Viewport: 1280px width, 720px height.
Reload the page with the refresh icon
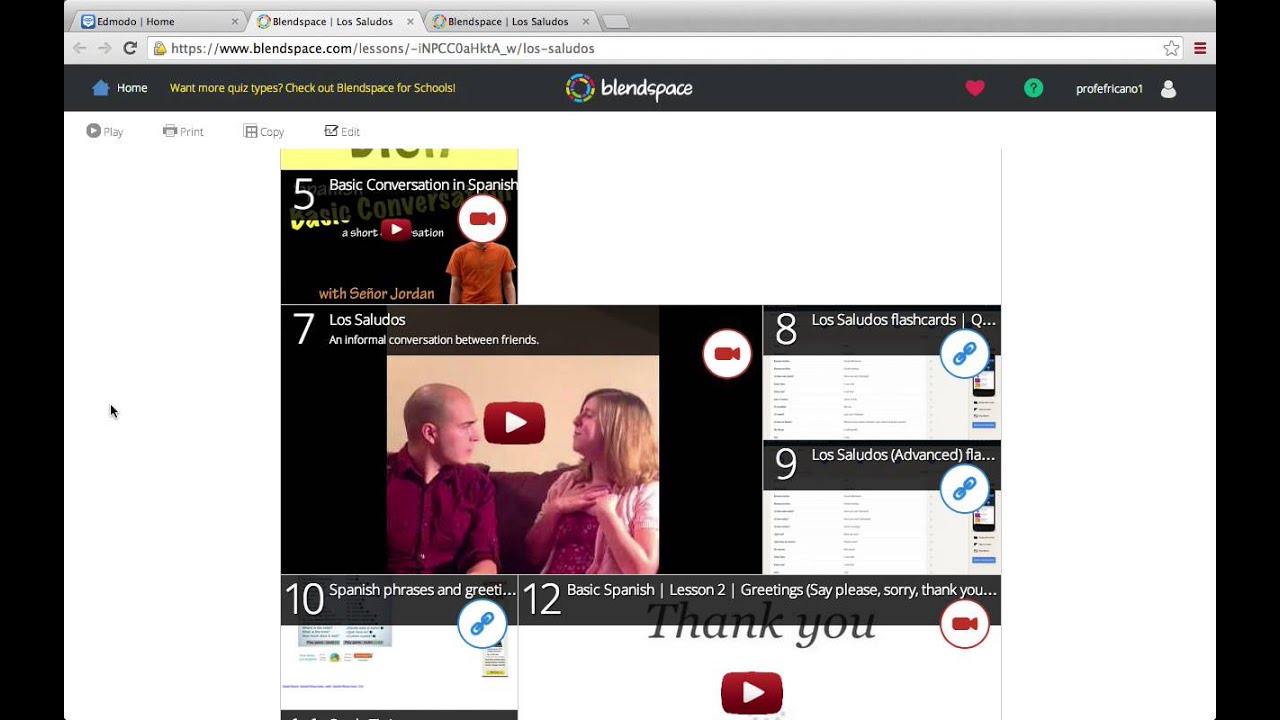pos(130,48)
